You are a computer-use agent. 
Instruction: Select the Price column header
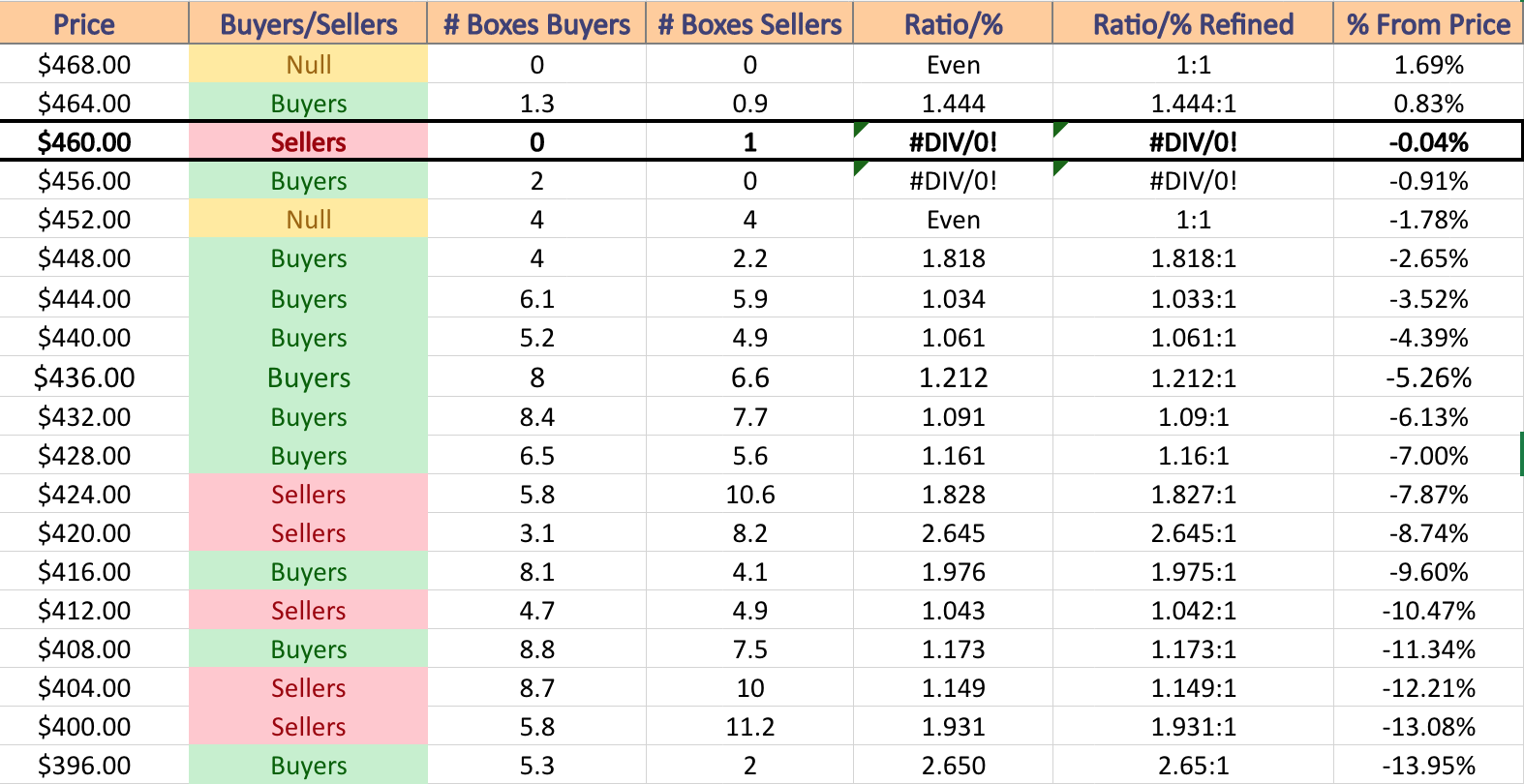click(94, 23)
